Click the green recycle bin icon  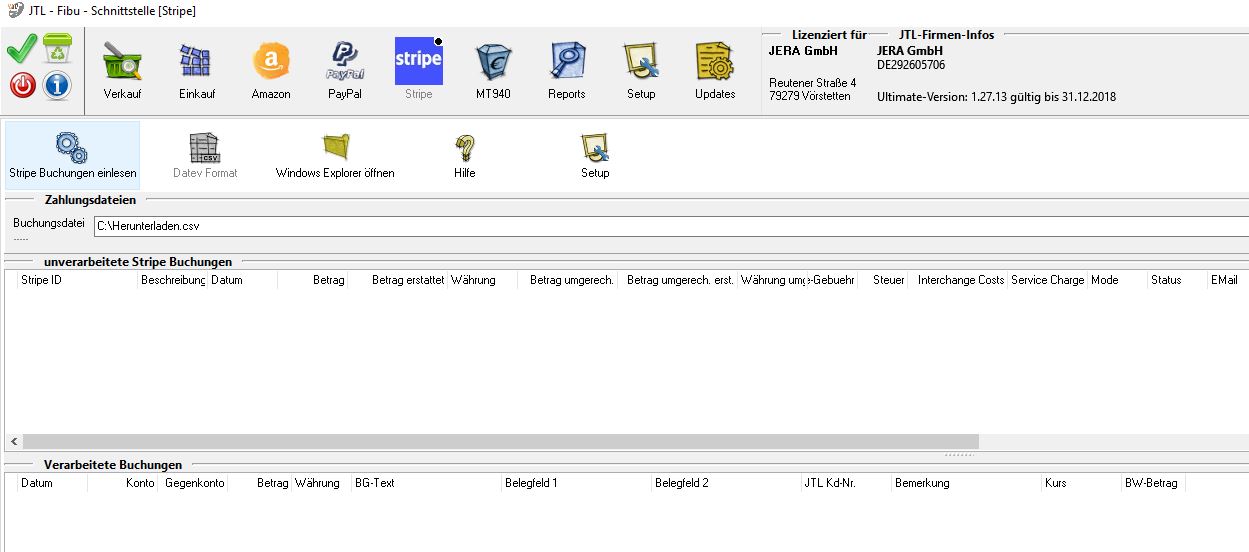pos(58,48)
